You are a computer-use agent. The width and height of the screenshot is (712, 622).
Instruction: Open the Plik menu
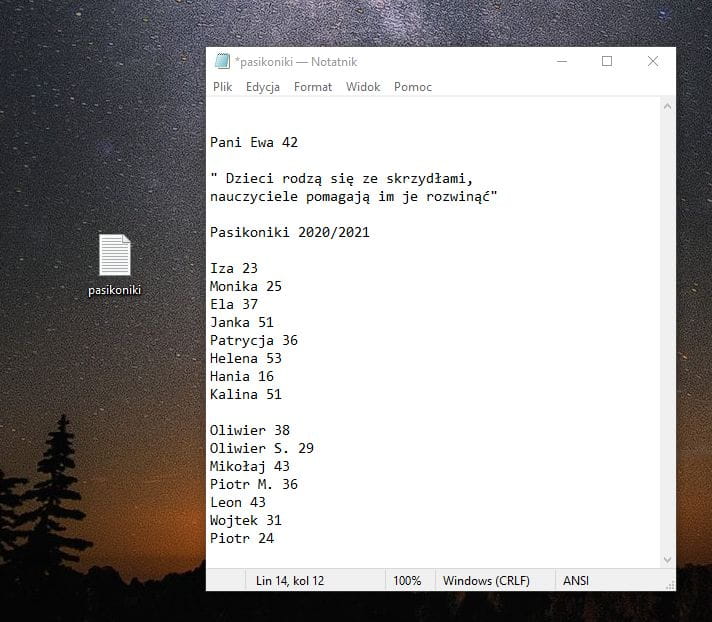[222, 87]
